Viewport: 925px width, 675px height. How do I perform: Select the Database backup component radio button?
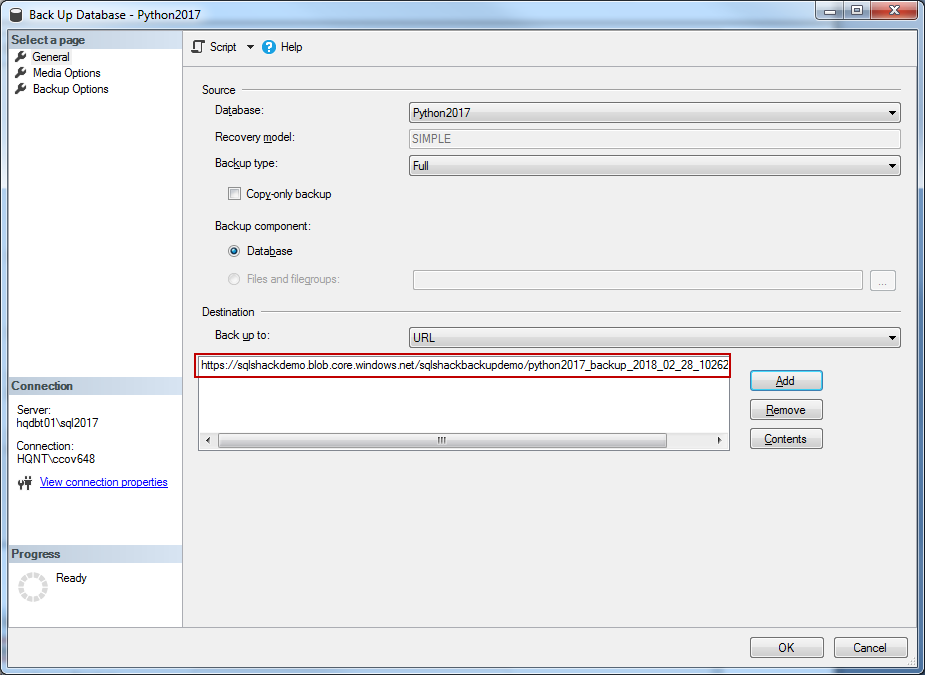pyautogui.click(x=234, y=251)
